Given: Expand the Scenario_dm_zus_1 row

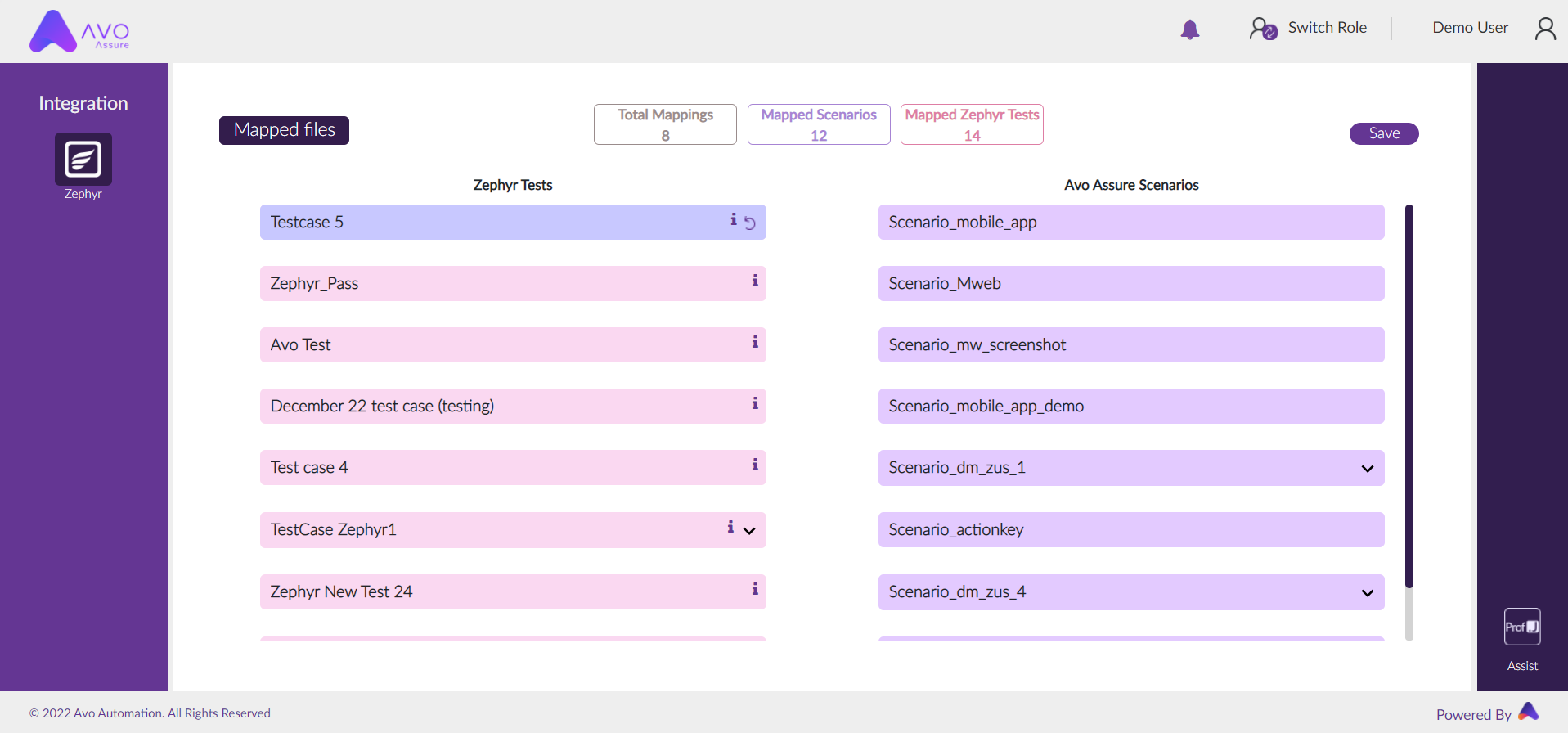Looking at the screenshot, I should point(1368,469).
